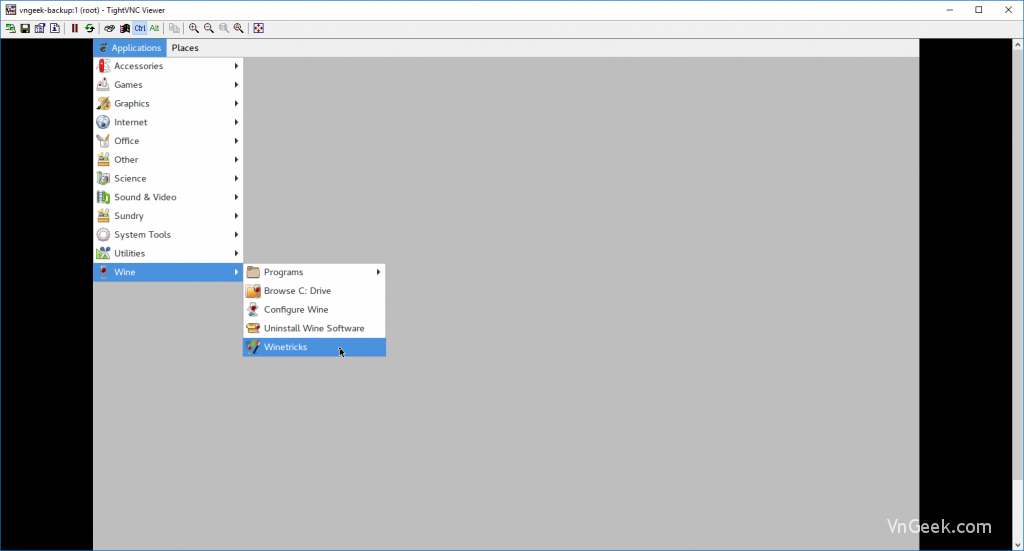1024x551 pixels.
Task: Open the Accessories submenu
Action: point(168,66)
